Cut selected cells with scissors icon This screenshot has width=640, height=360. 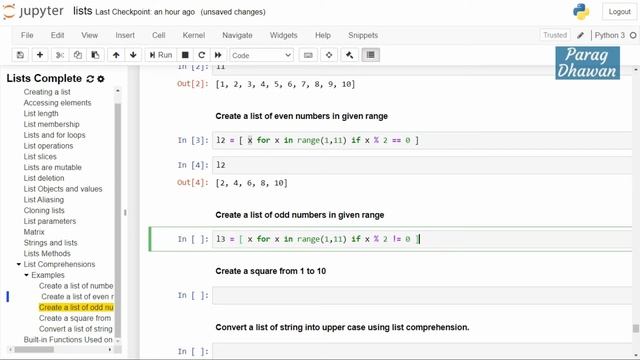pos(60,55)
